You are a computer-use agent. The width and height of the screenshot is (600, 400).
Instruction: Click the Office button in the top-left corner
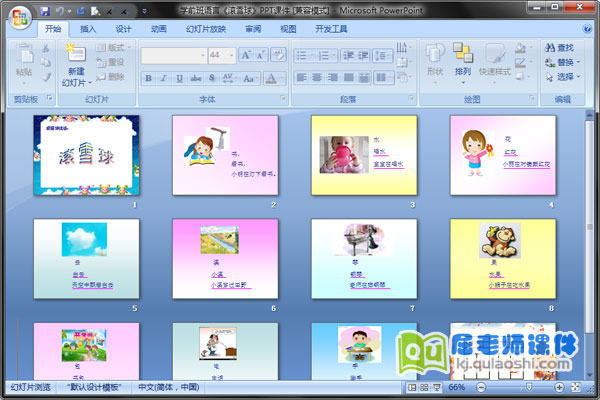pos(17,17)
